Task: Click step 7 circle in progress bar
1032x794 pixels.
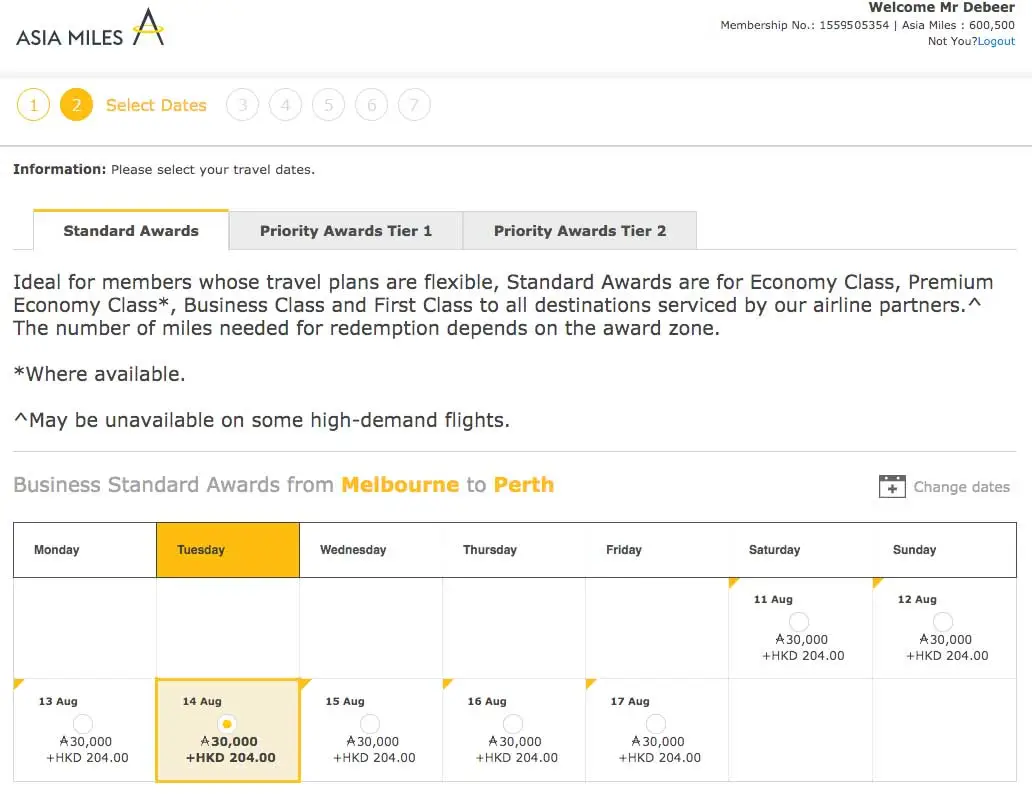Action: click(x=414, y=105)
